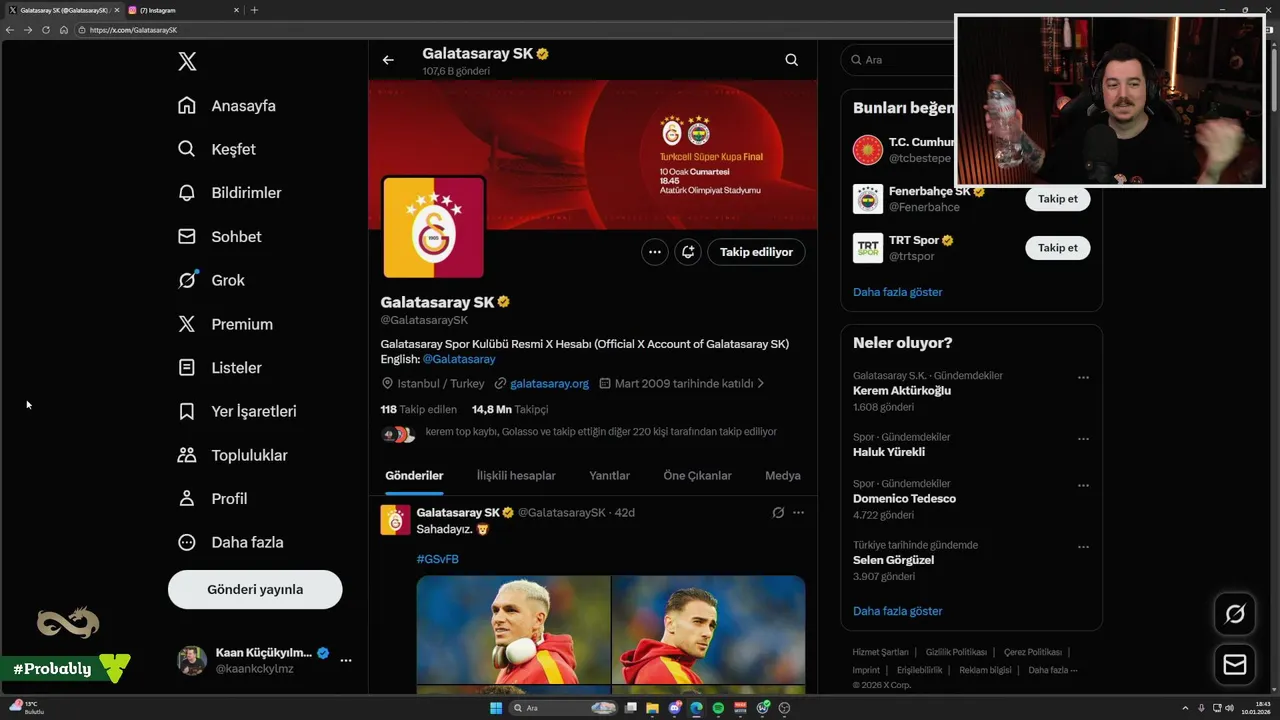The width and height of the screenshot is (1280, 720).
Task: Select the Gönderiler tab
Action: (x=414, y=476)
